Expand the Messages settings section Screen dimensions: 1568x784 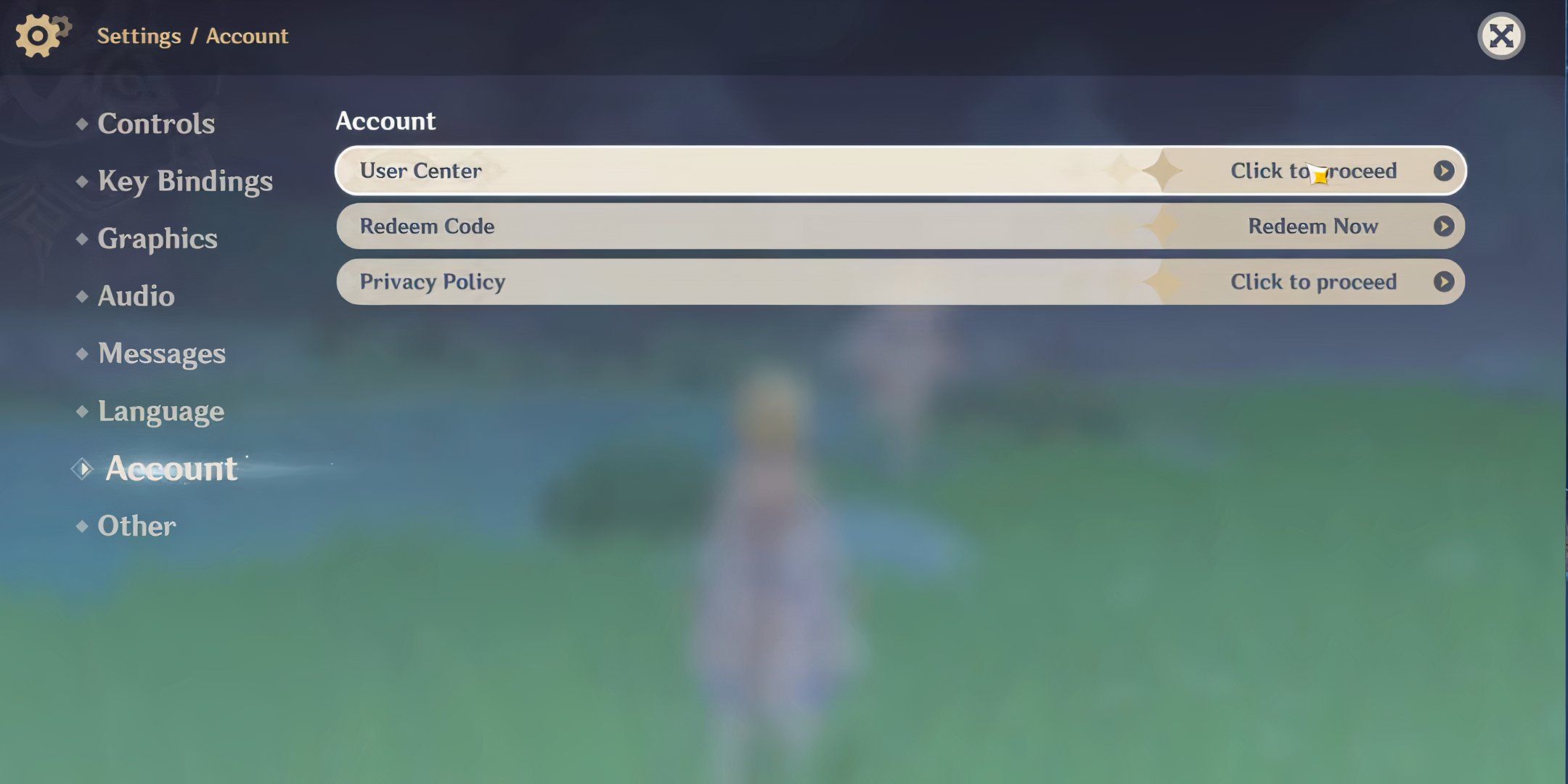[161, 354]
